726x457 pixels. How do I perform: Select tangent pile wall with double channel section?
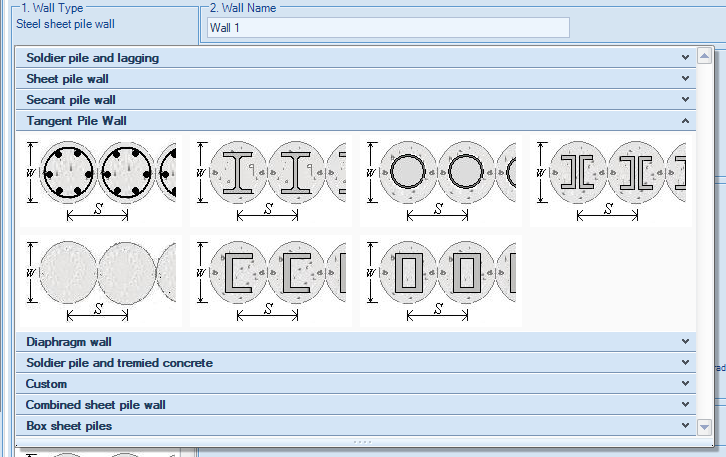[x=611, y=181]
